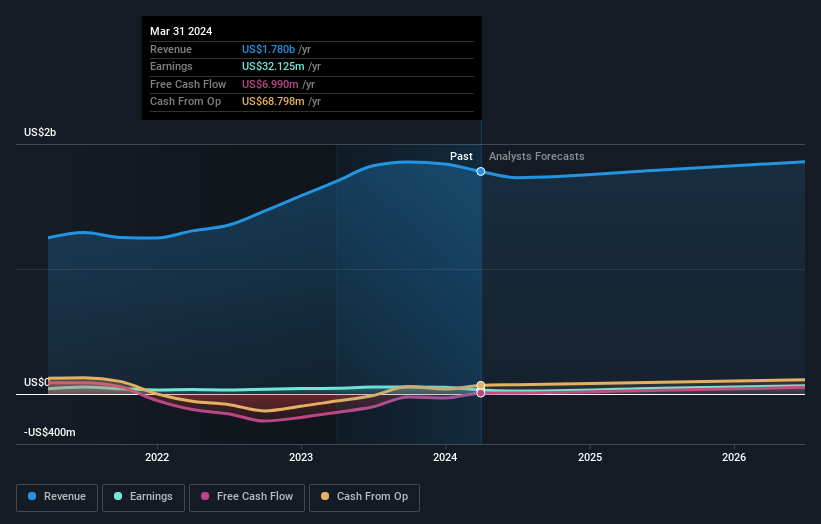This screenshot has width=821, height=524.
Task: Click the 2026 x-axis label
Action: click(734, 458)
